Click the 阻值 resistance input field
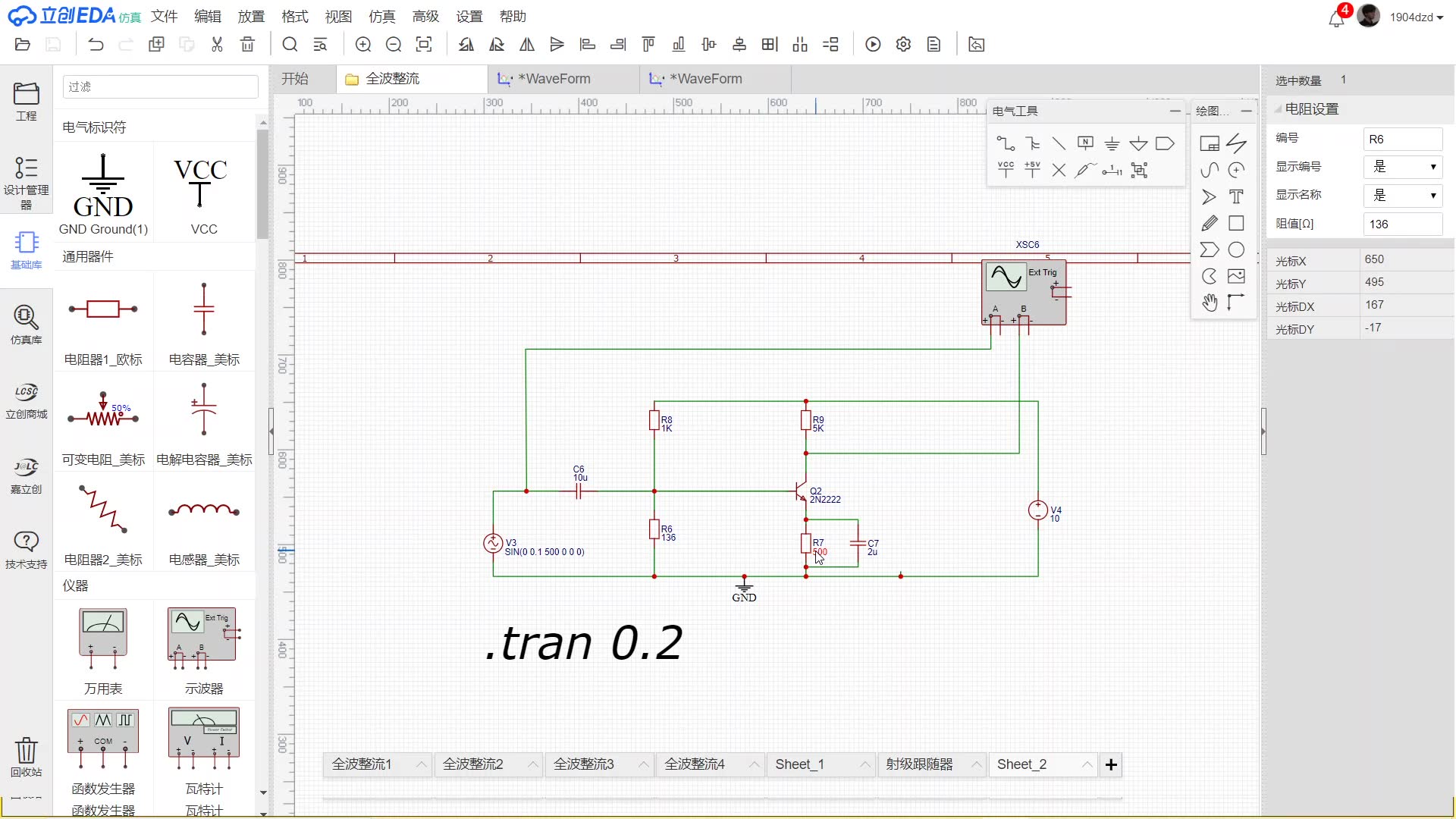Viewport: 1456px width, 819px height. 1402,224
